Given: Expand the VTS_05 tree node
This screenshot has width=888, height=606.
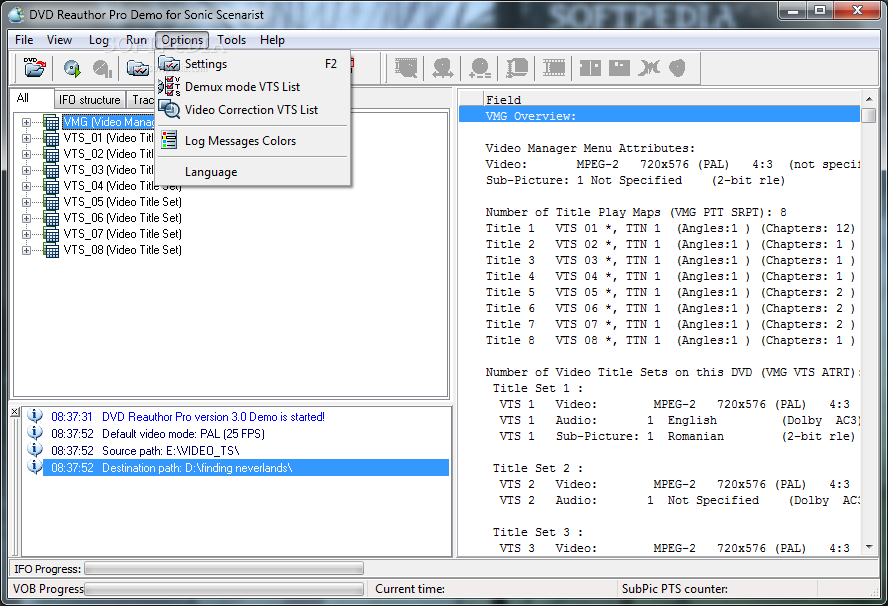Looking at the screenshot, I should 26,202.
